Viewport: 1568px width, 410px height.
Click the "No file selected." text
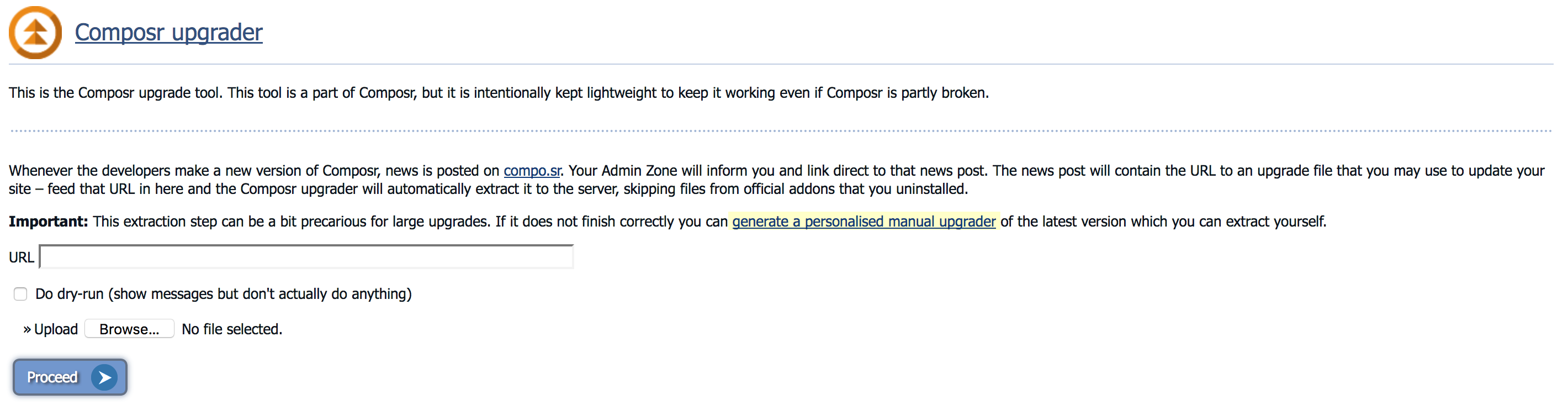pos(232,329)
